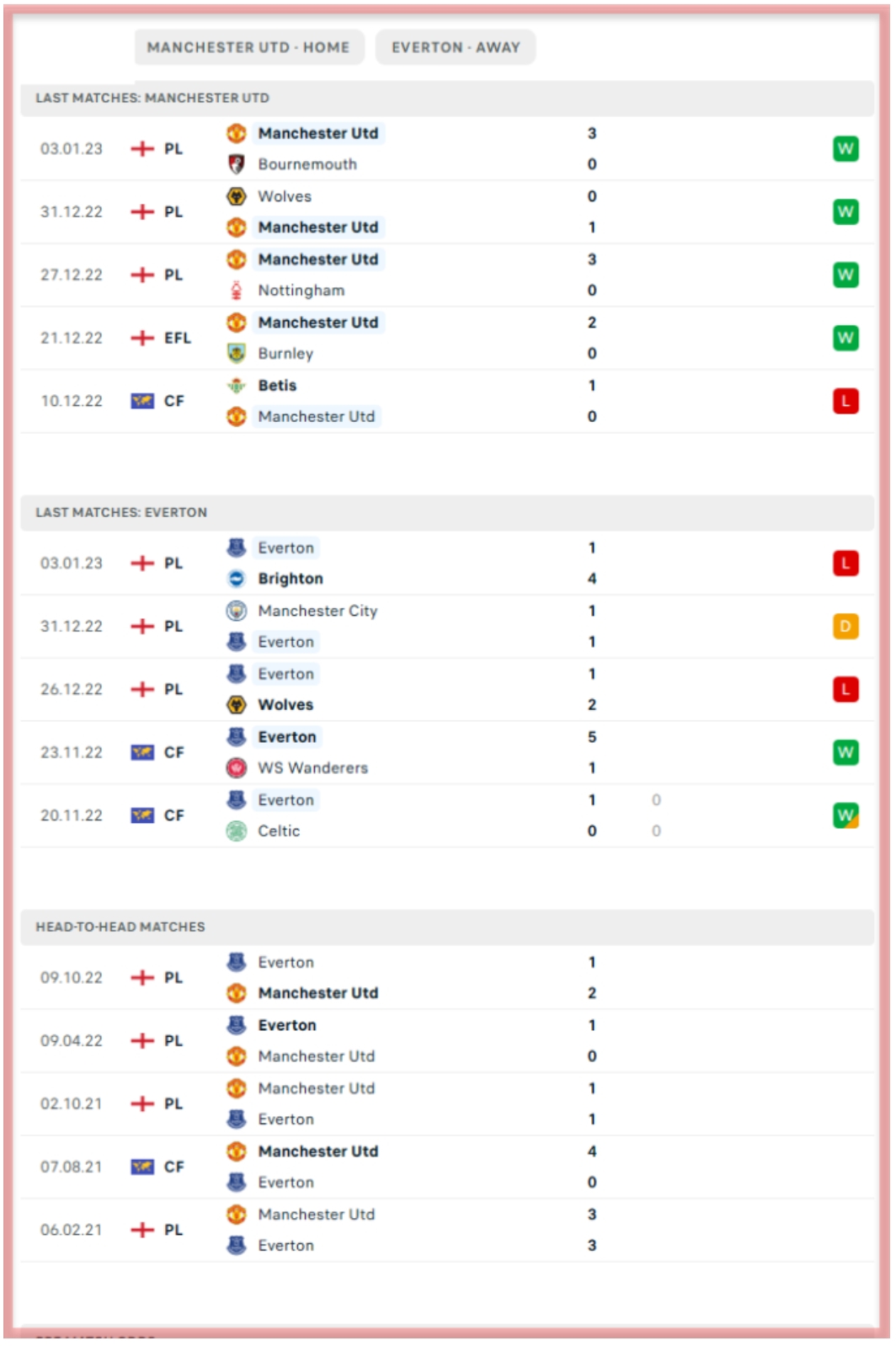Screen dimensions: 896x1346
Task: Click Wolves team name in 26.12.22 match
Action: click(285, 705)
